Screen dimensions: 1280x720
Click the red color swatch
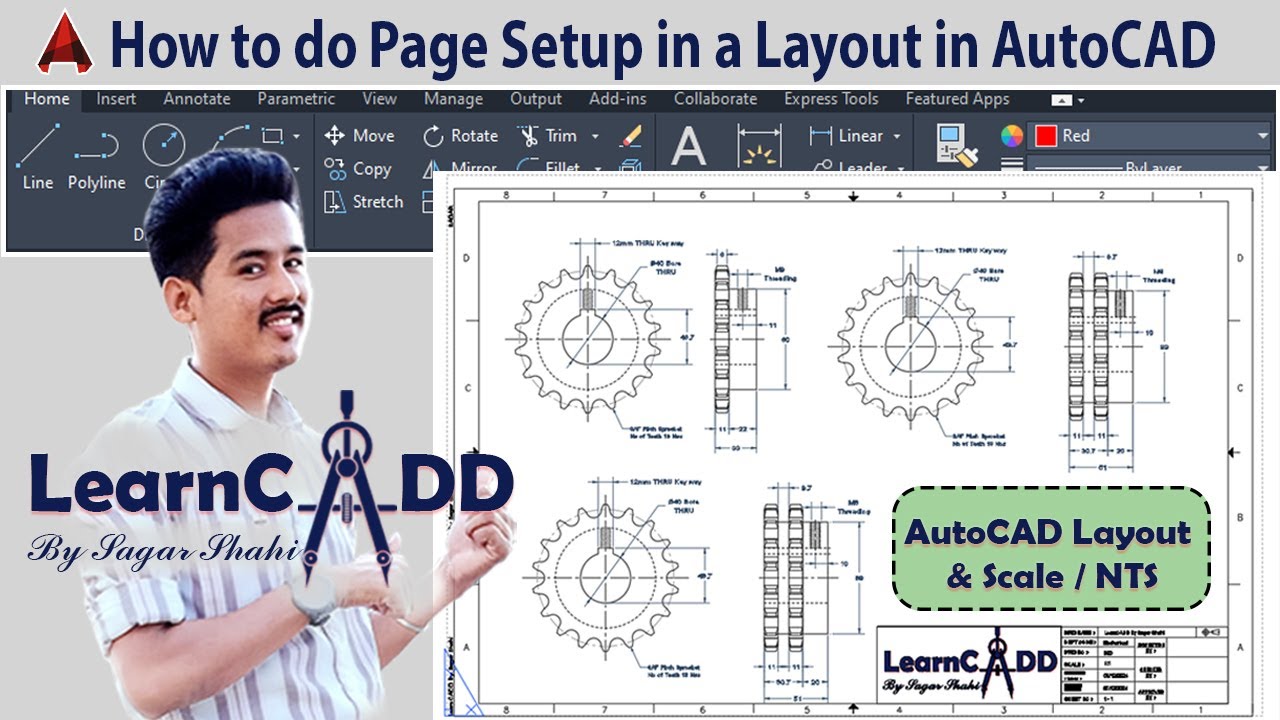[x=1046, y=136]
